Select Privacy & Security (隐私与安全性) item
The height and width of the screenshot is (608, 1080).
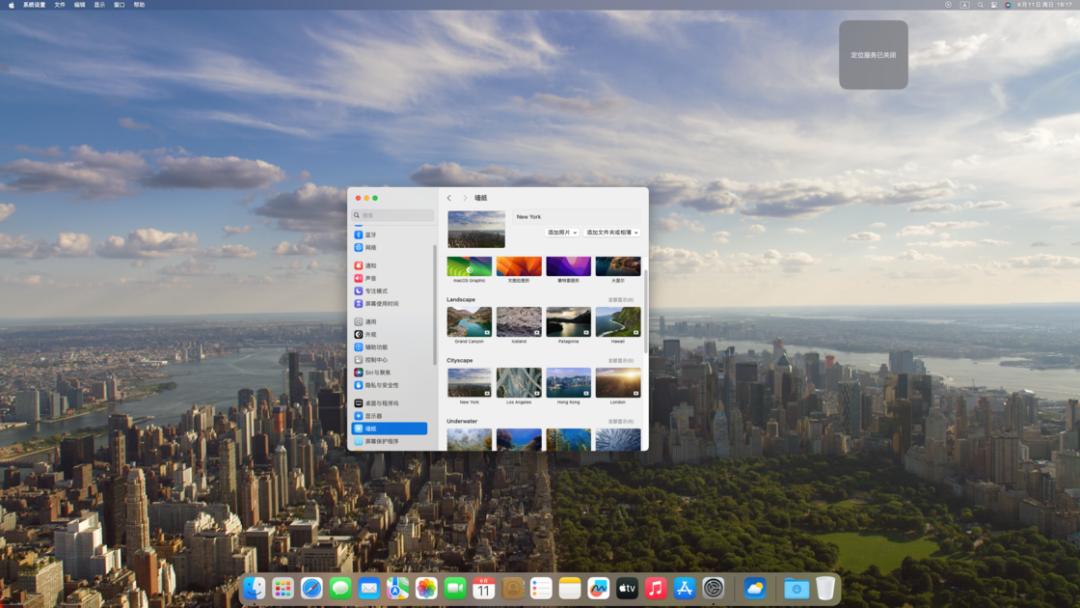[x=381, y=385]
